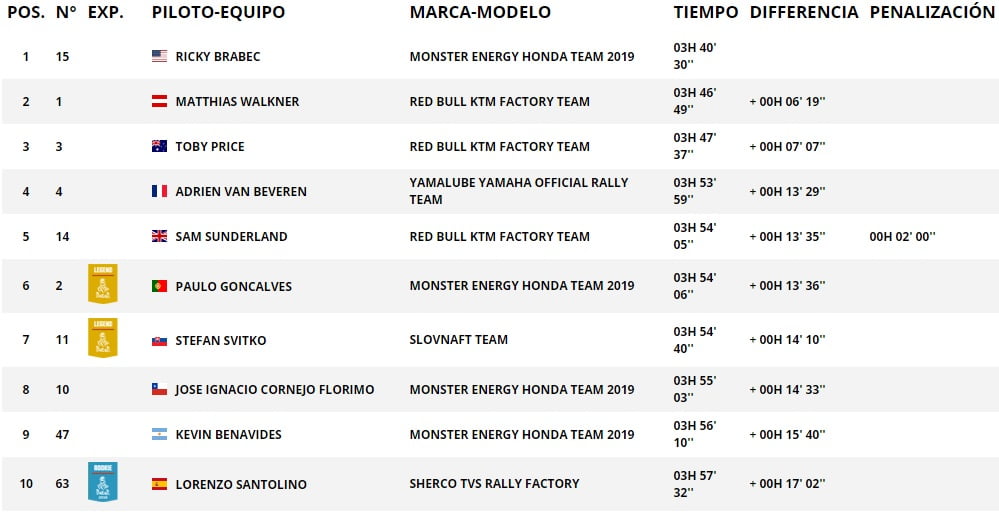Screen dimensions: 999x515
Task: Click the Chilean flag beside Jose Ignacio Cornejo
Action: pos(159,389)
